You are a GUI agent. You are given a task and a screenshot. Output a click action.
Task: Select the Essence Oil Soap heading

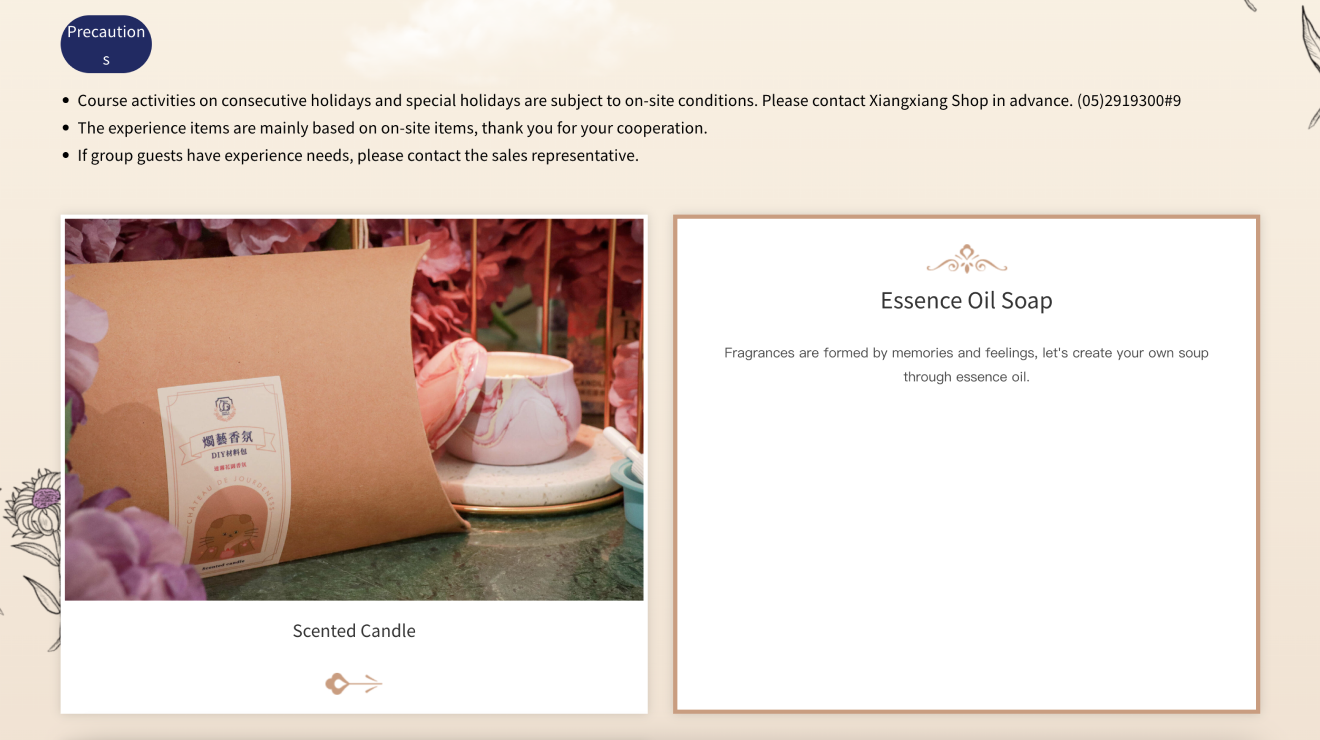966,301
